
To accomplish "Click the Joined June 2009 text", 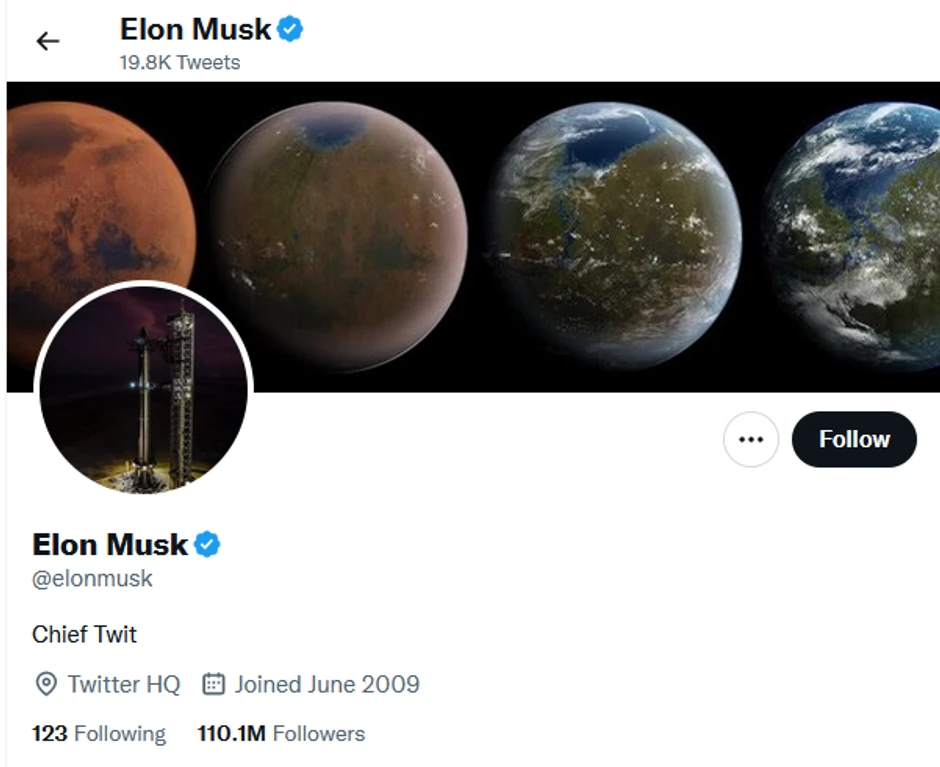I will [x=326, y=684].
